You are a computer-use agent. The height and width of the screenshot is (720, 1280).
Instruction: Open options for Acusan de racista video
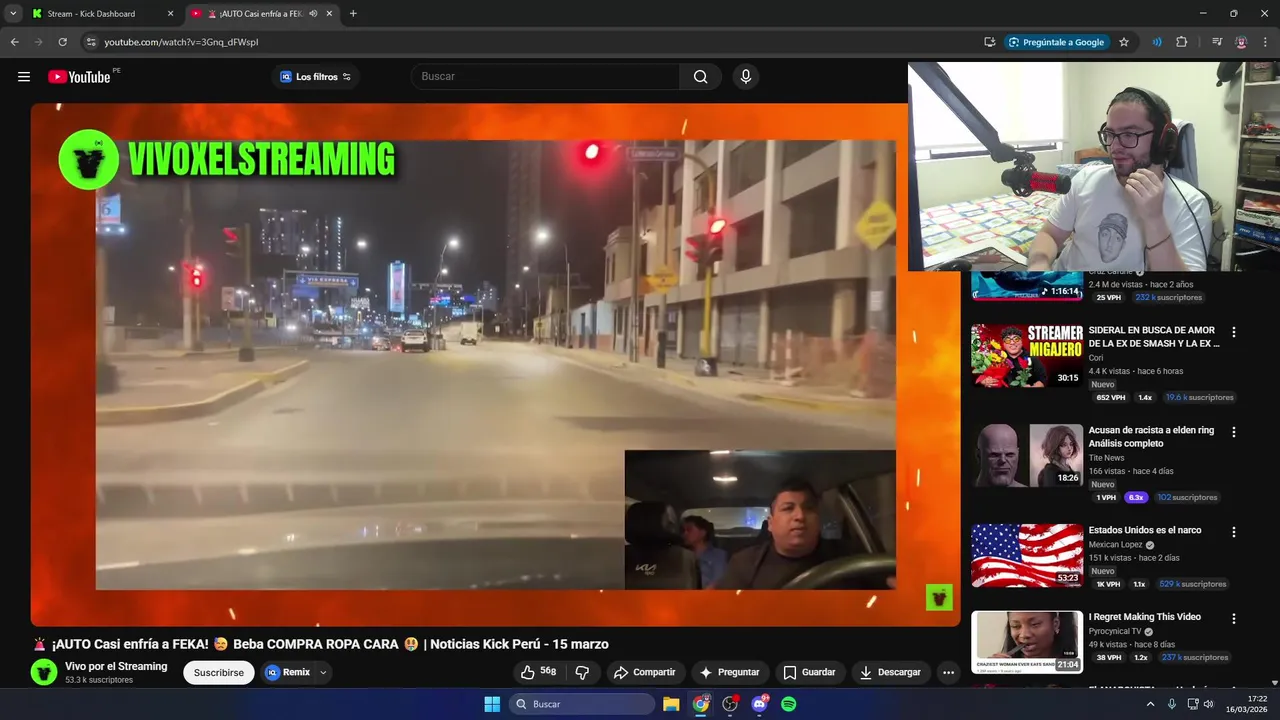pyautogui.click(x=1233, y=432)
